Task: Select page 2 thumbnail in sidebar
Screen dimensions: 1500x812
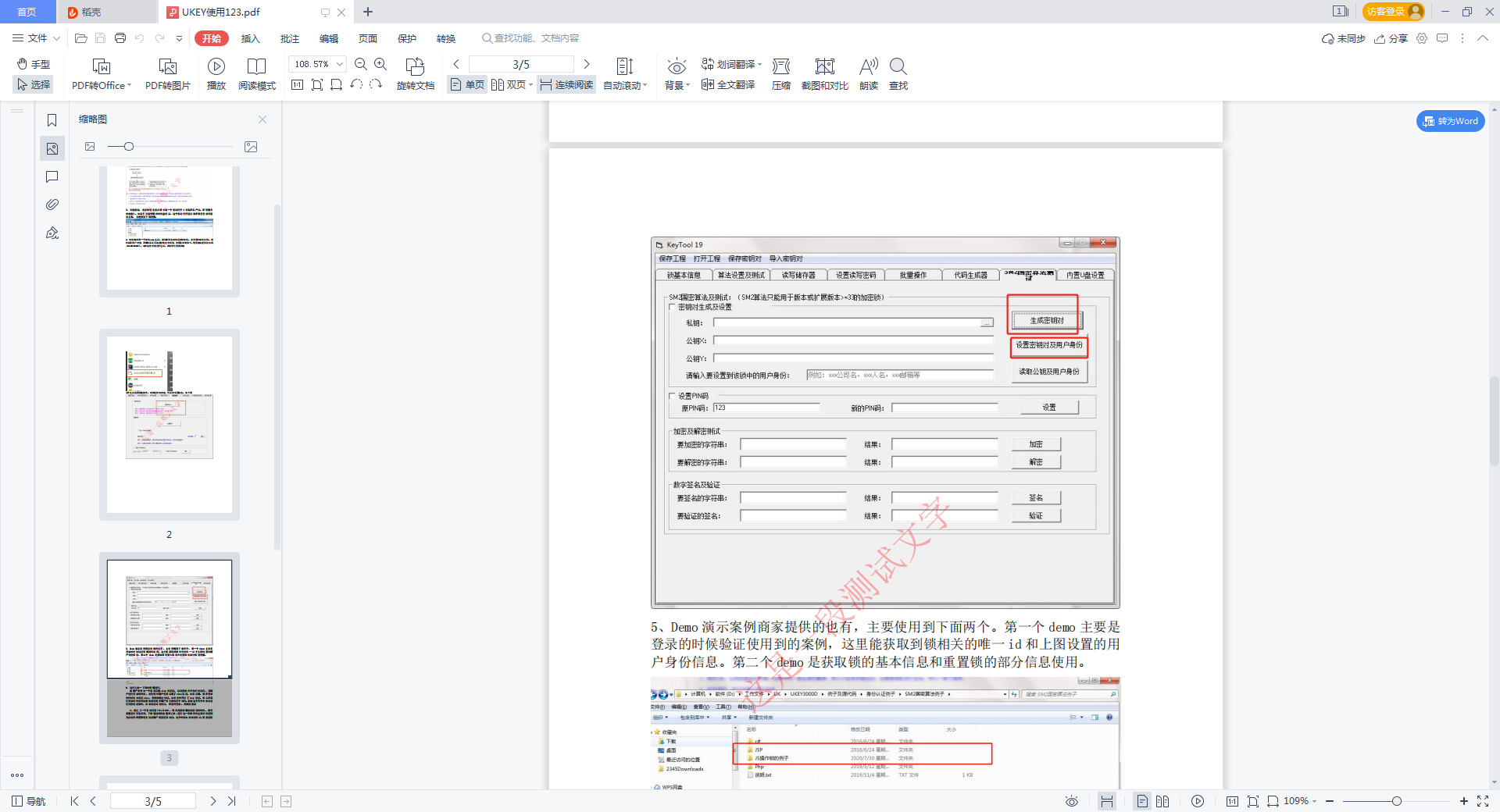Action: tap(169, 424)
